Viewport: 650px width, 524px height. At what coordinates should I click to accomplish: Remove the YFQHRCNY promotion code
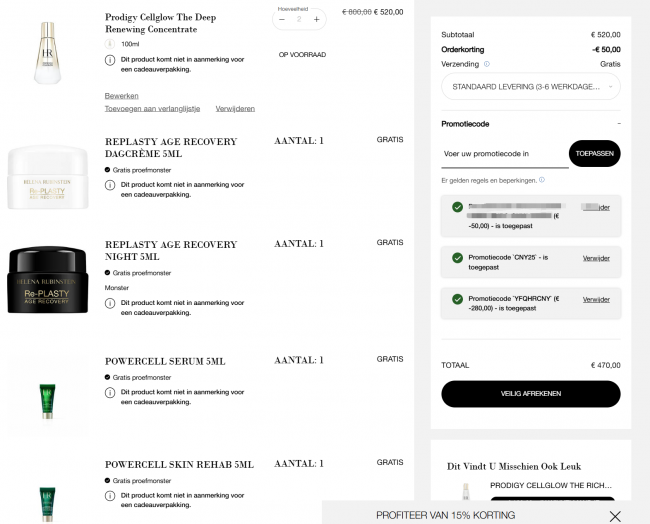[596, 299]
